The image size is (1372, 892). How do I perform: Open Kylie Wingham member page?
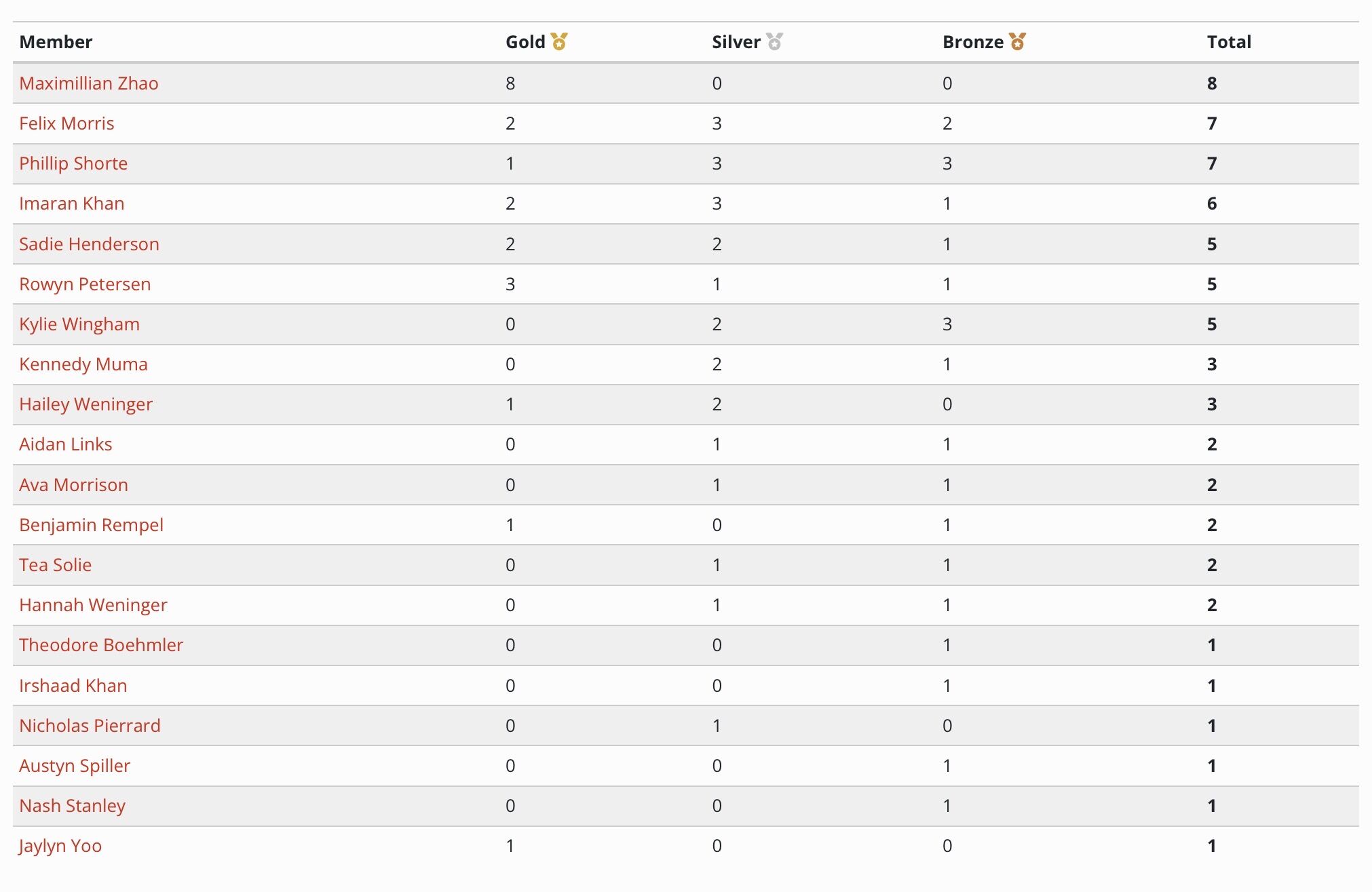pos(79,324)
